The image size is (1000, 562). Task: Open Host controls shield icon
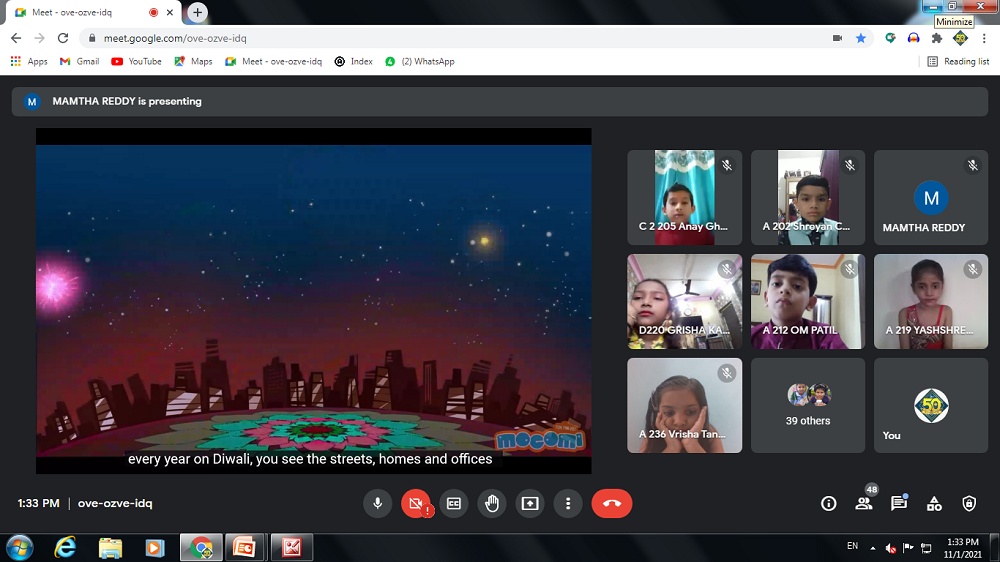tap(968, 504)
